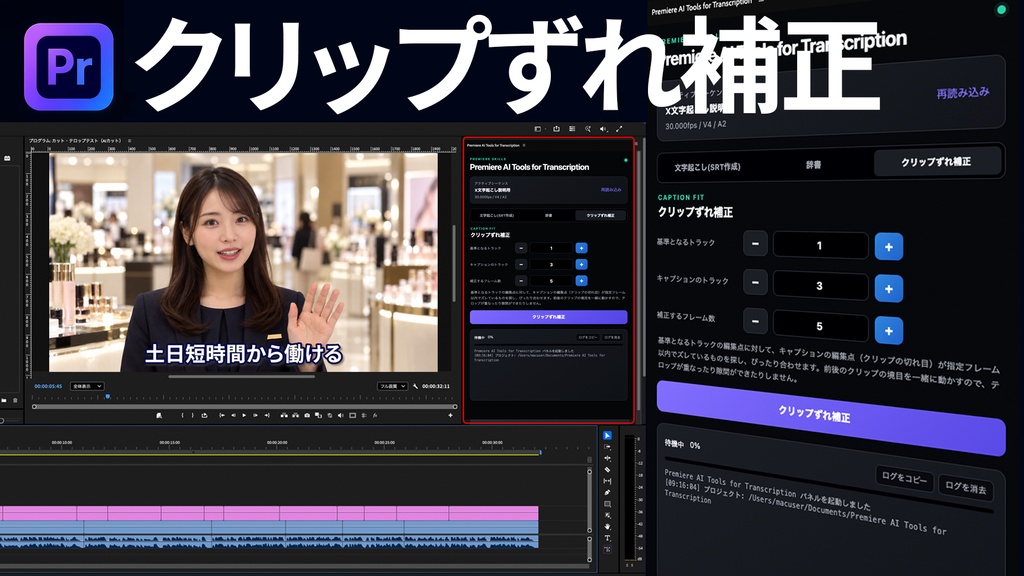Increase 補正するフレーム数 value in enlarged panel
Screen dimensions: 1024x576
pos(888,330)
